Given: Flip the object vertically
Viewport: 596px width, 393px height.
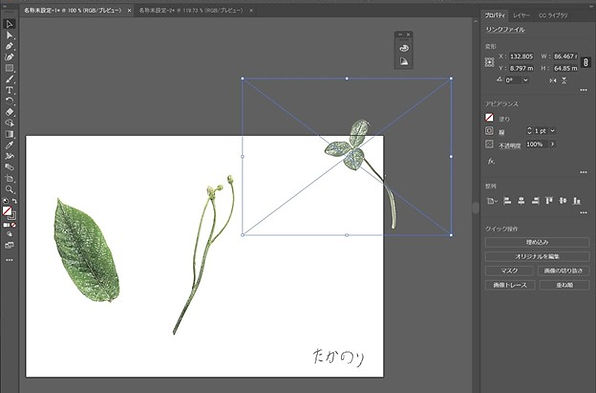Looking at the screenshot, I should tap(564, 81).
